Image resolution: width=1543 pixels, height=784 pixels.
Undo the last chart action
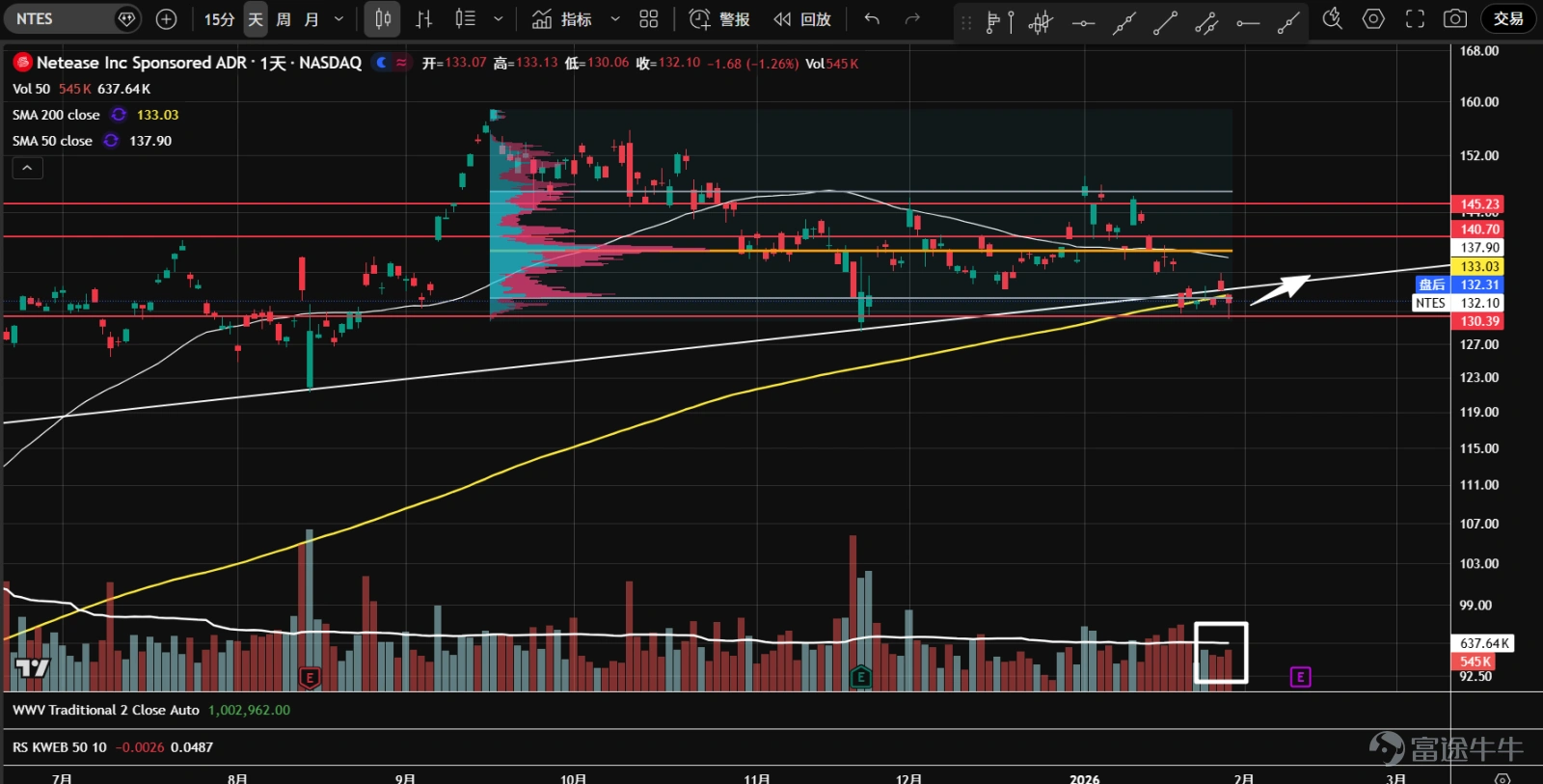point(872,19)
